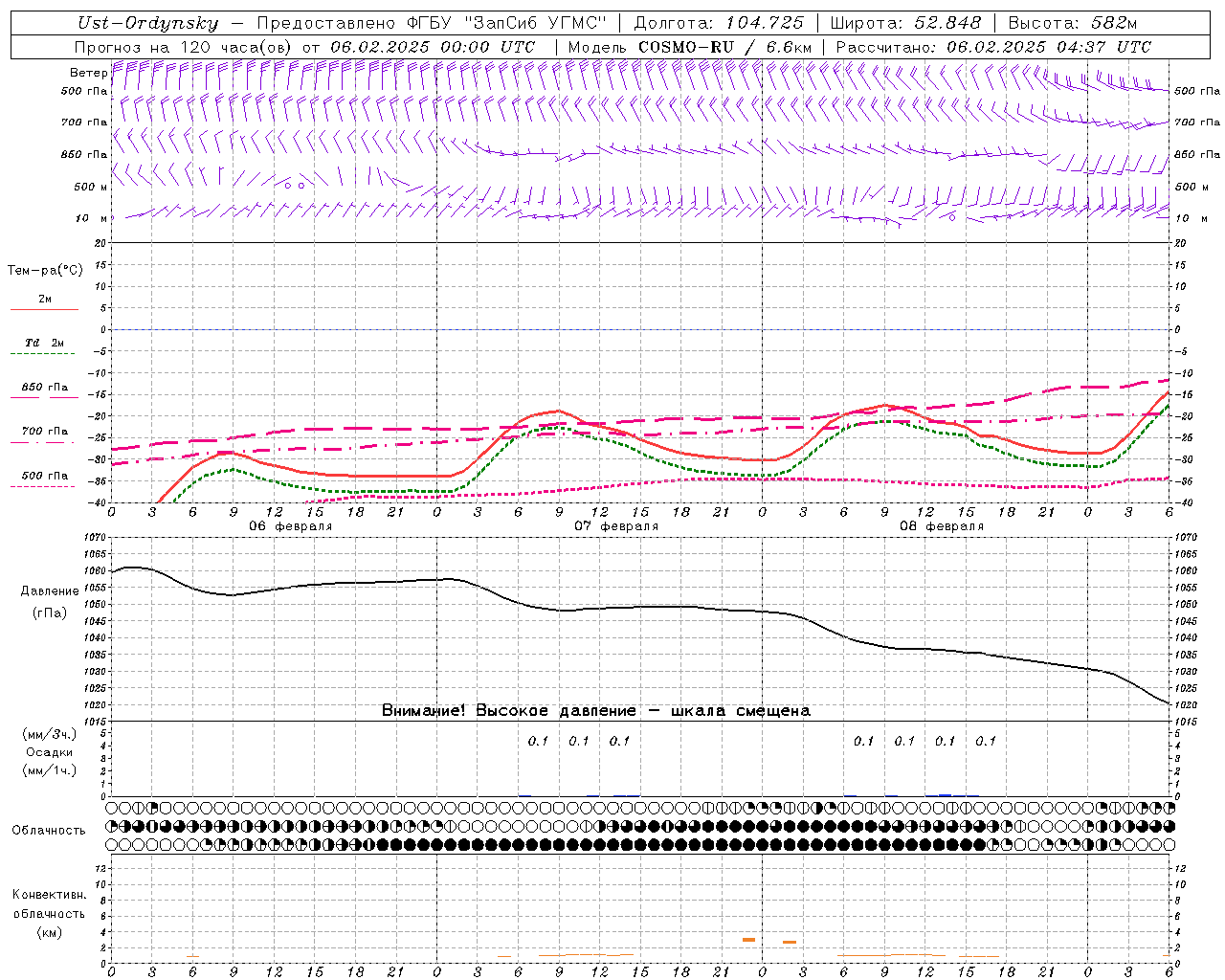Click the station name Ust-Ordynsky in the header
This screenshot has height=980, width=1225.
(148, 24)
